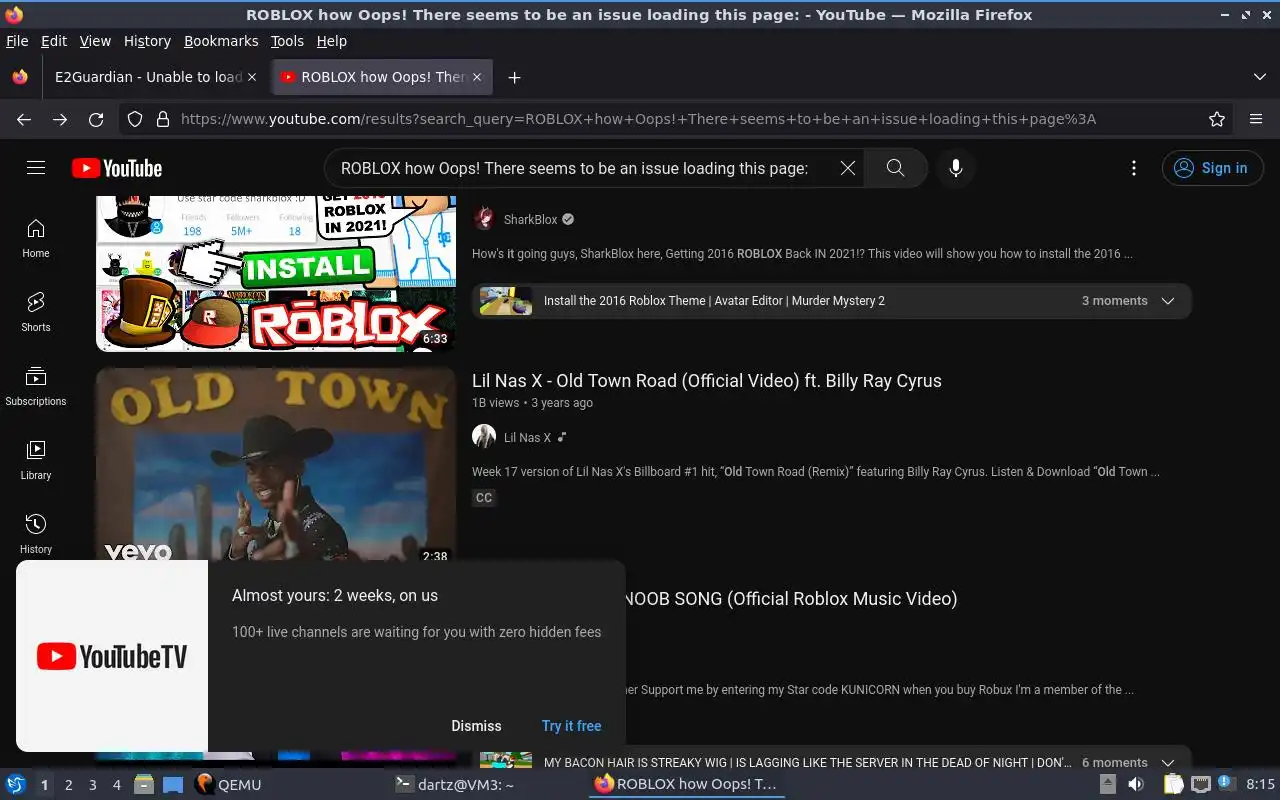Close the E2Guardian tab

point(252,77)
